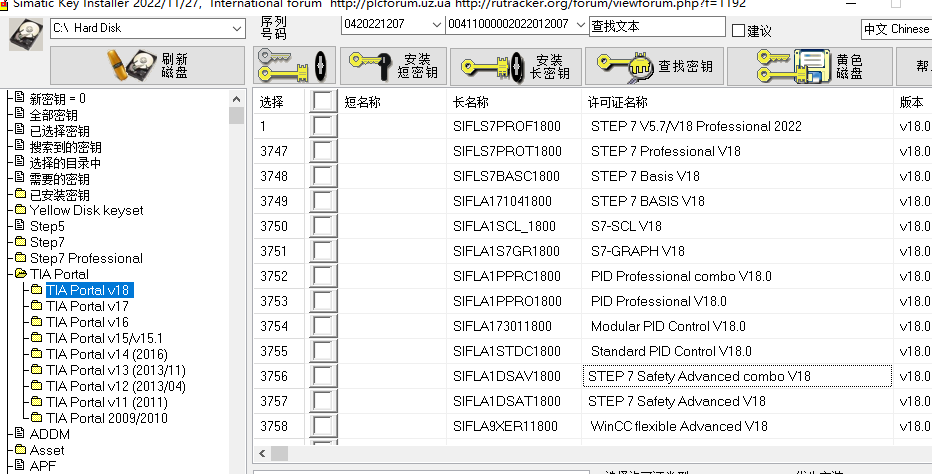Sort by 版本 column header
Viewport: 932px width, 474px height.
tap(912, 102)
